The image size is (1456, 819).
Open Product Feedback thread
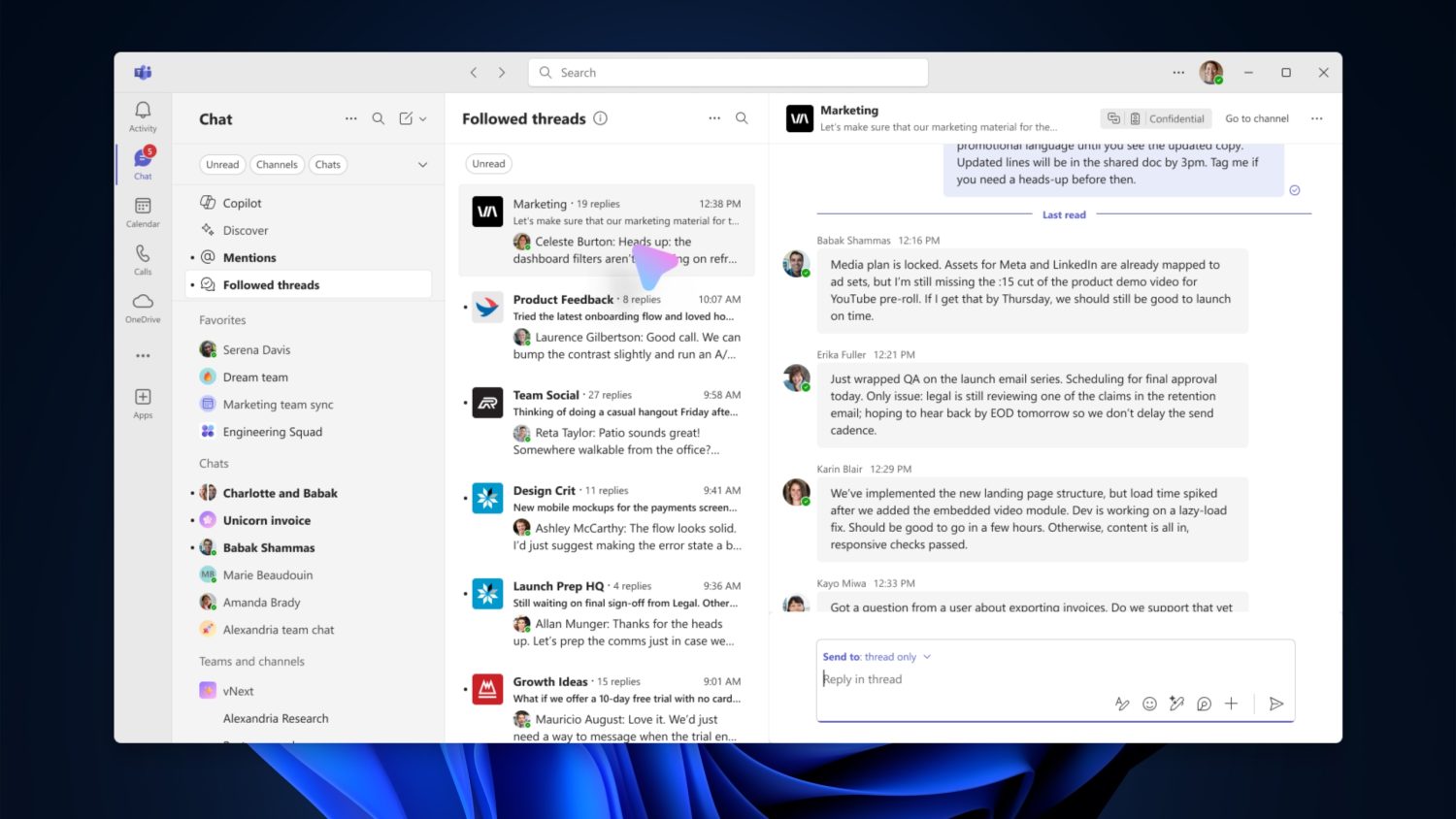(607, 327)
